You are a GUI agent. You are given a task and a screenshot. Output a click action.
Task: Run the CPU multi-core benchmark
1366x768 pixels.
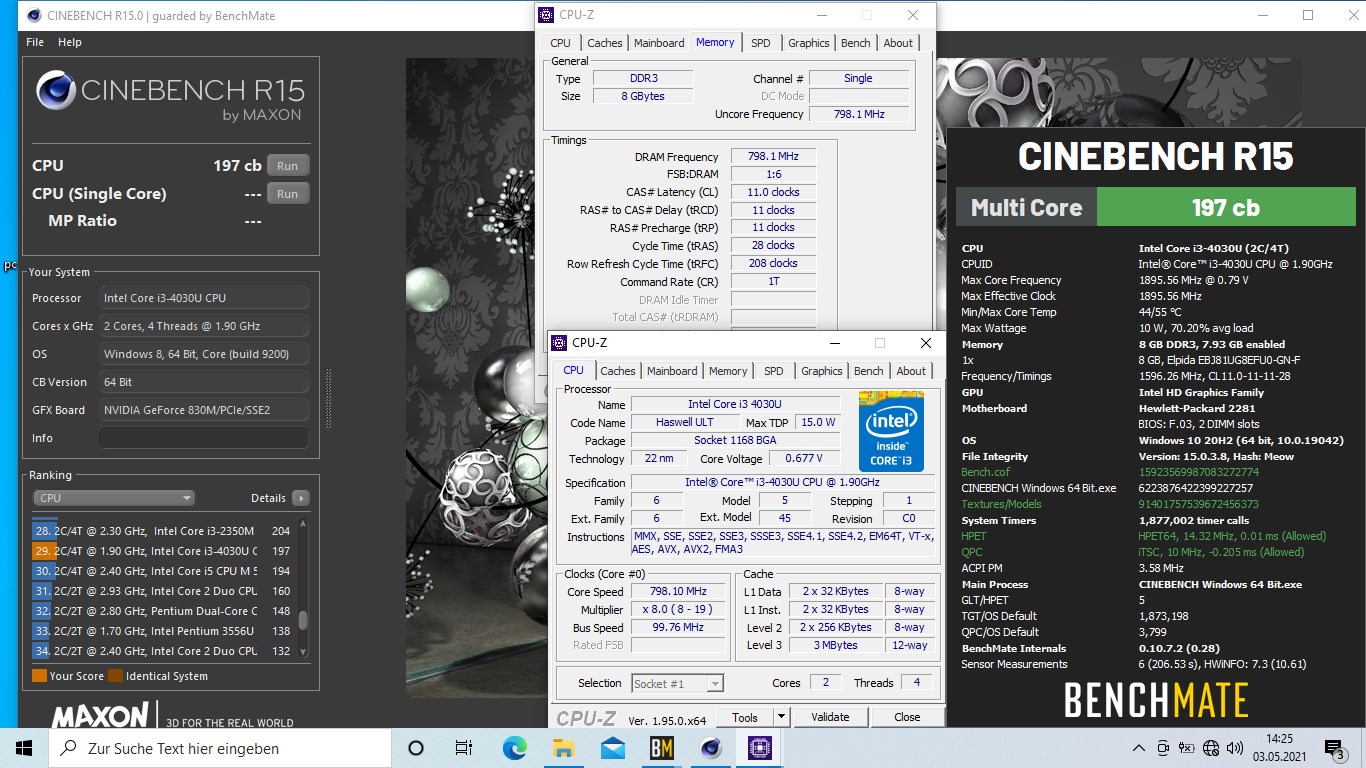tap(288, 166)
